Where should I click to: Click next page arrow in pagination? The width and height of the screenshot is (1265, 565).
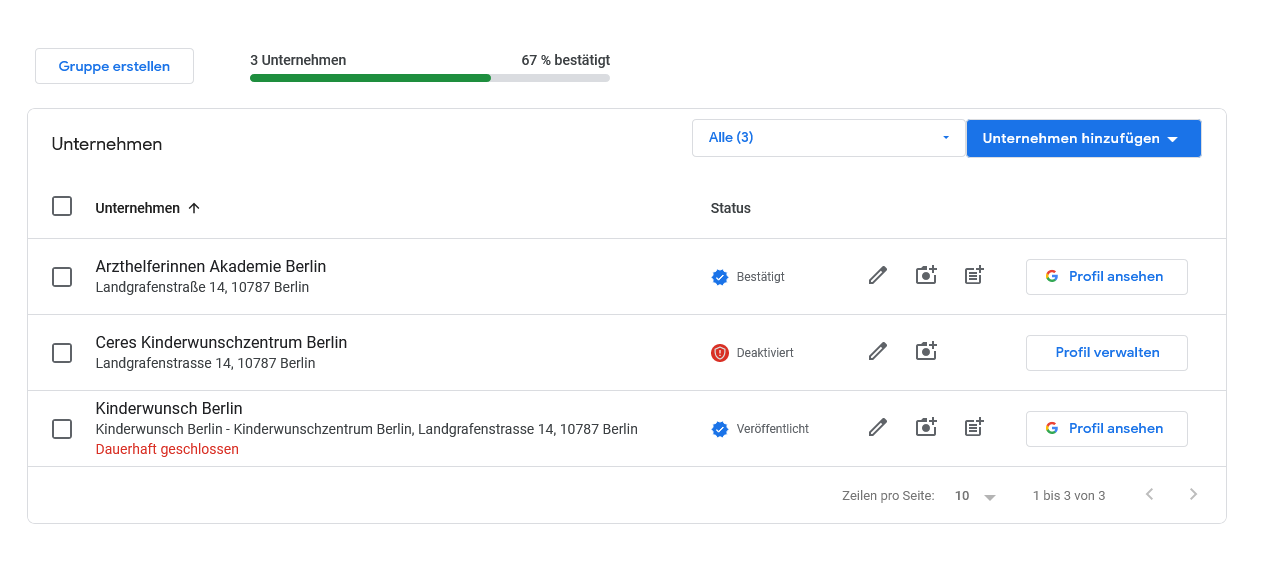[x=1193, y=494]
